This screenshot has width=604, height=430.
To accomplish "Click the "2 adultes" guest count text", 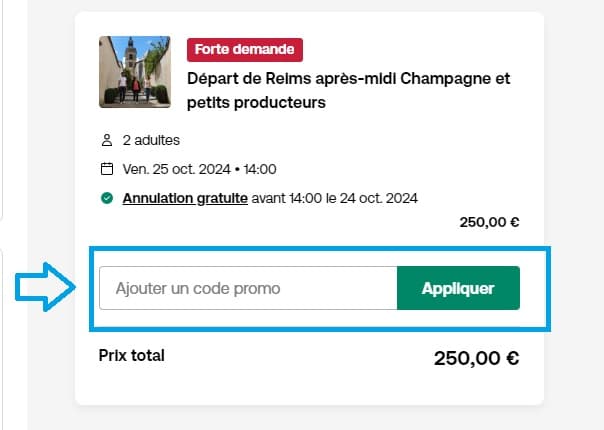I will (151, 141).
